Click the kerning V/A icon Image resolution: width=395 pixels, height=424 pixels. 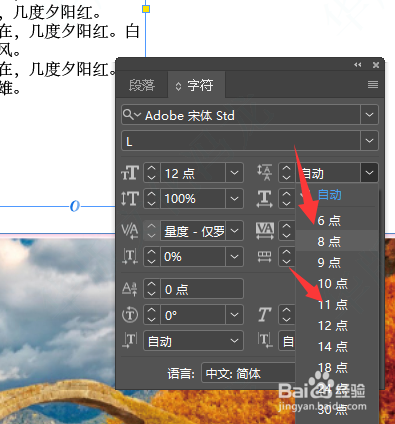click(130, 231)
